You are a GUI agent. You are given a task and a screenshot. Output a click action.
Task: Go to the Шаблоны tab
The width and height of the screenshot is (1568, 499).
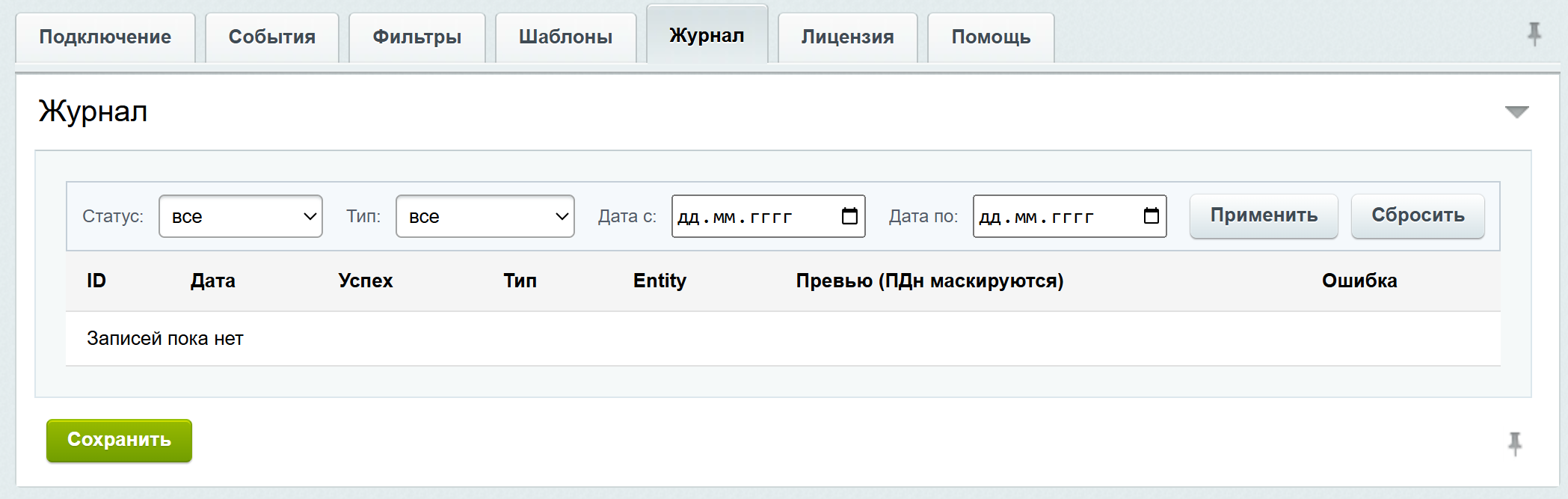(x=566, y=37)
